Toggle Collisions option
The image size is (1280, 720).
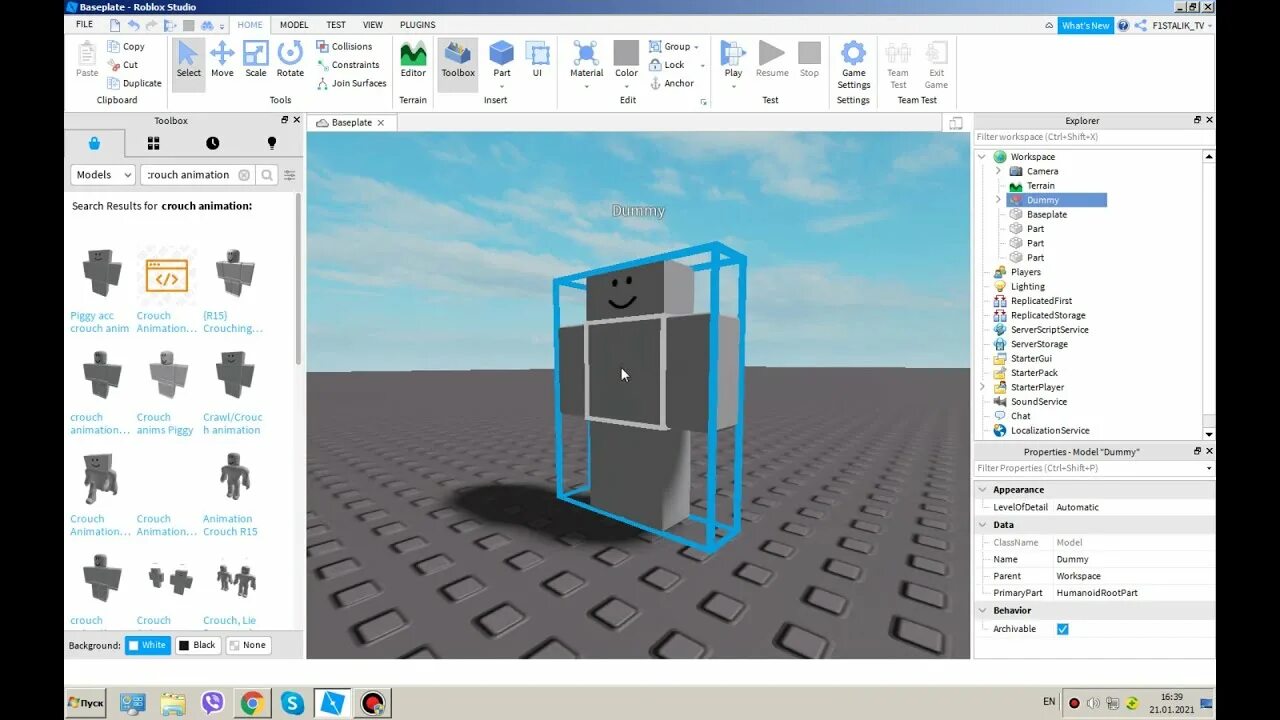[x=344, y=46]
